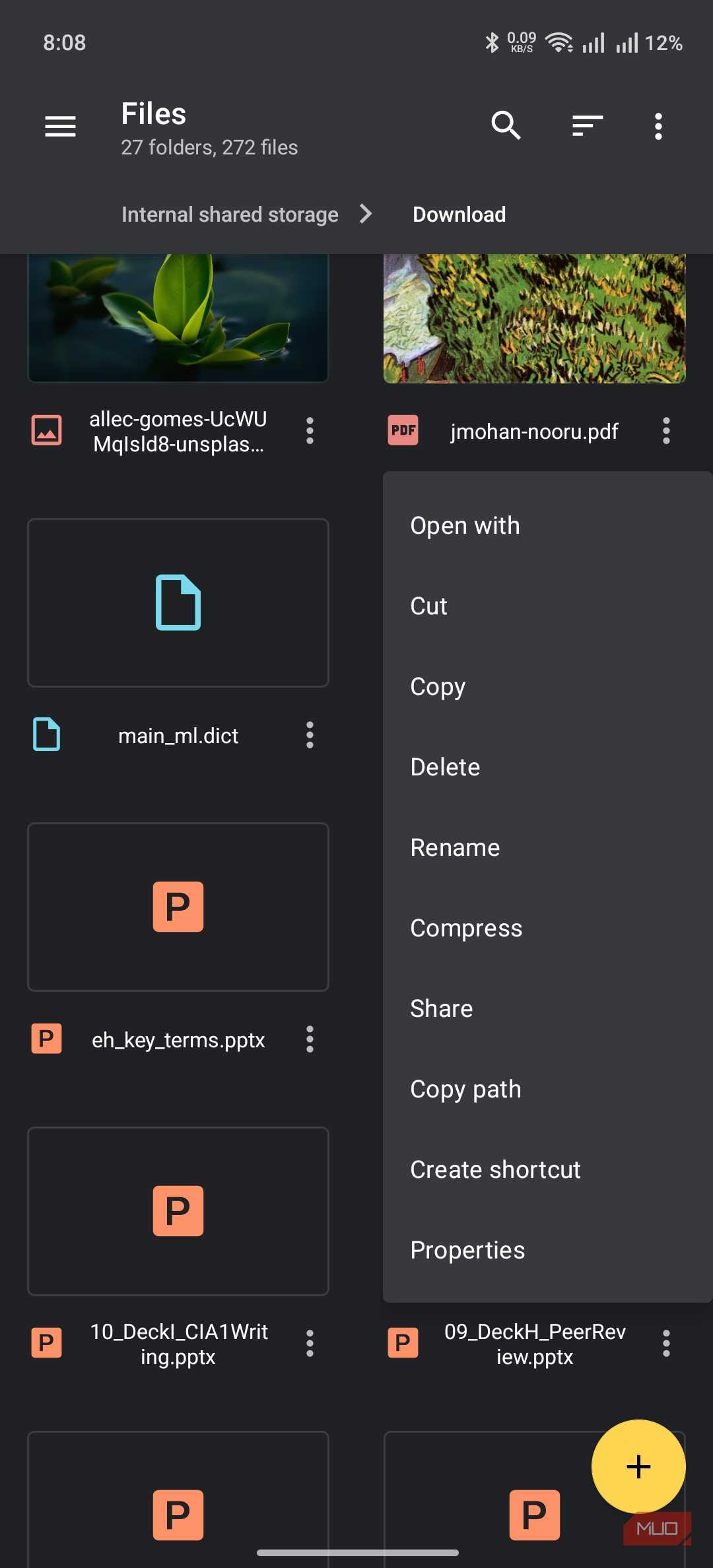Tap the PDF icon beside jmohan-nooru.pdf
Viewport: 713px width, 1568px height.
click(403, 430)
